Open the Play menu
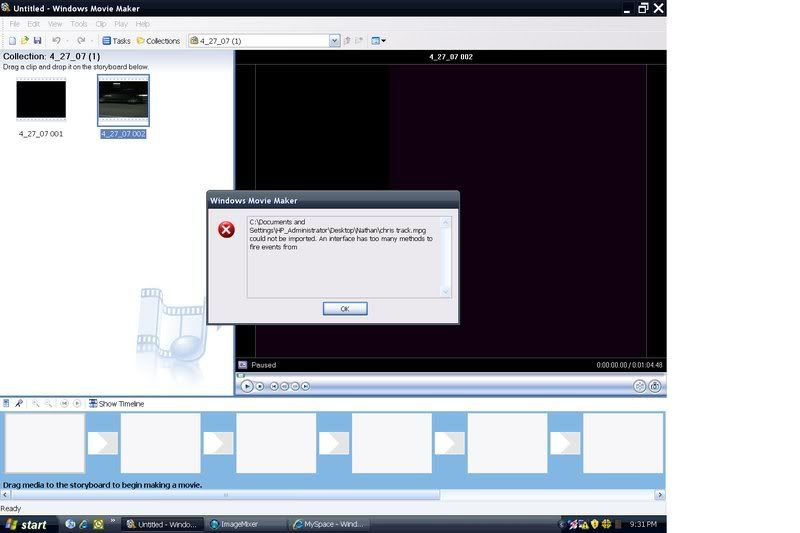 [121, 24]
